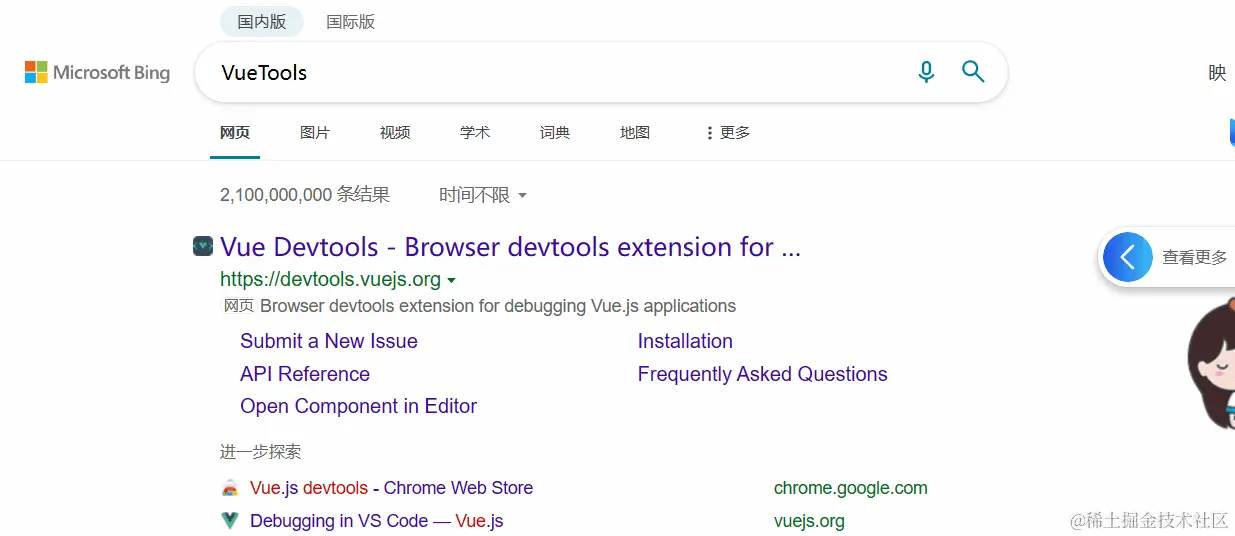Switch to 国内版 tab
The height and width of the screenshot is (536, 1235).
(x=262, y=21)
